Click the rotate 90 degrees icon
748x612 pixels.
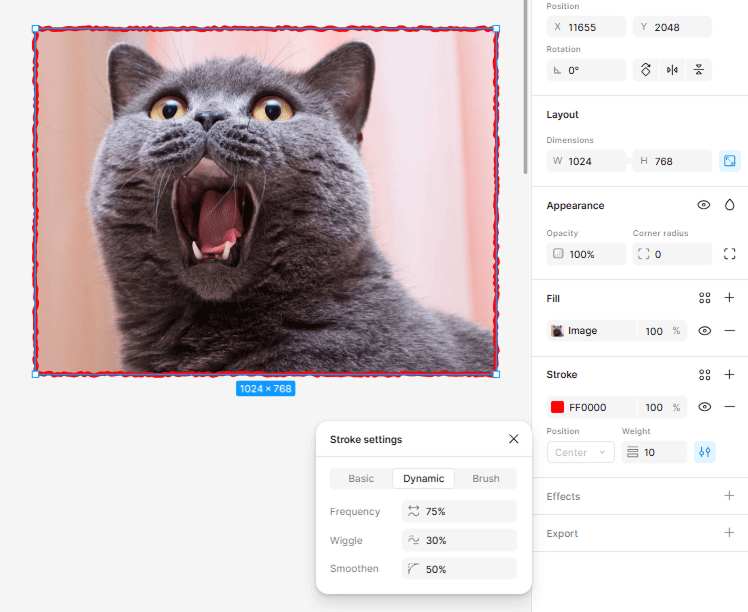[646, 70]
